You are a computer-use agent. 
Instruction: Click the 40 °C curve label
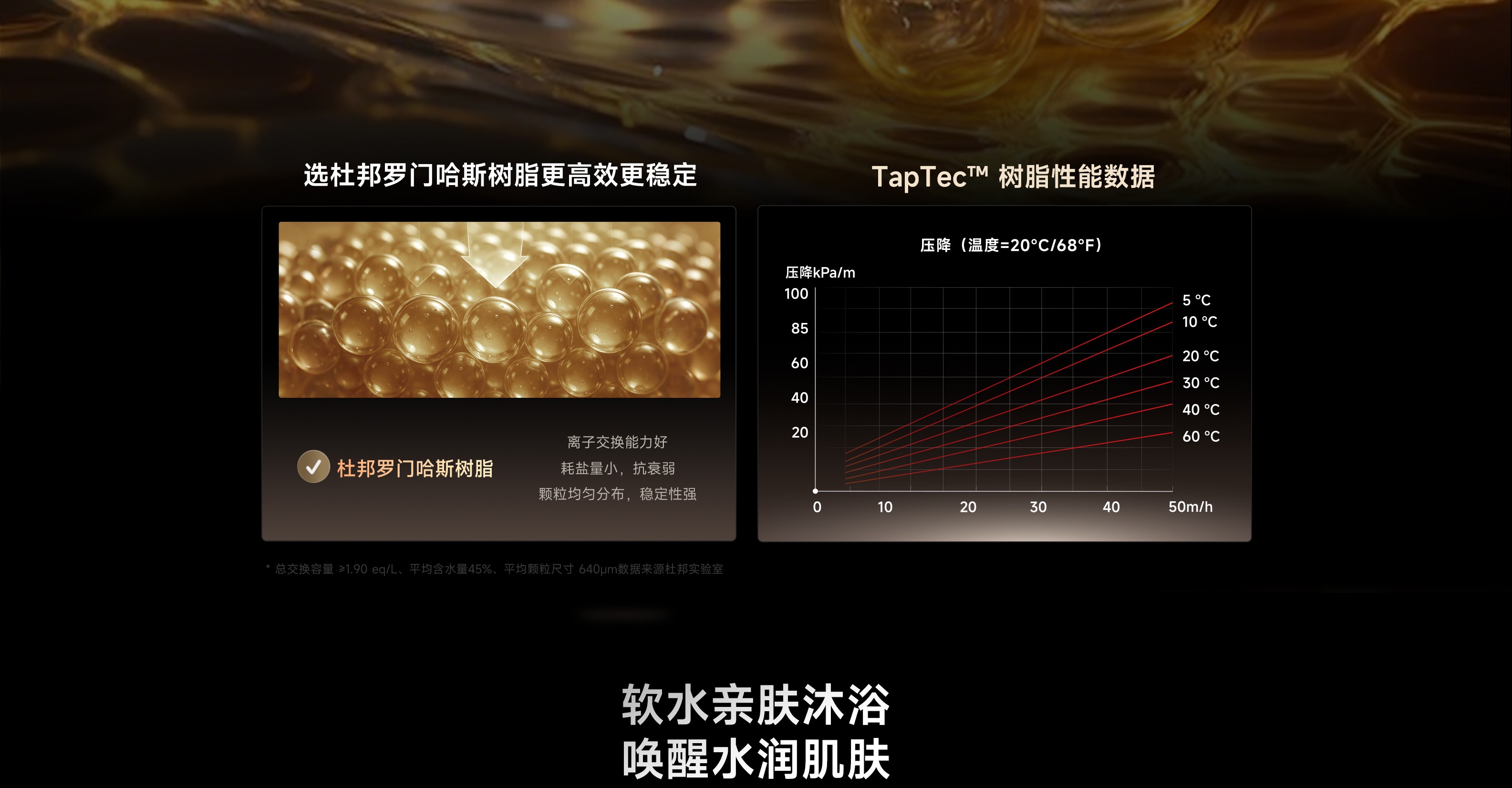tap(1201, 409)
